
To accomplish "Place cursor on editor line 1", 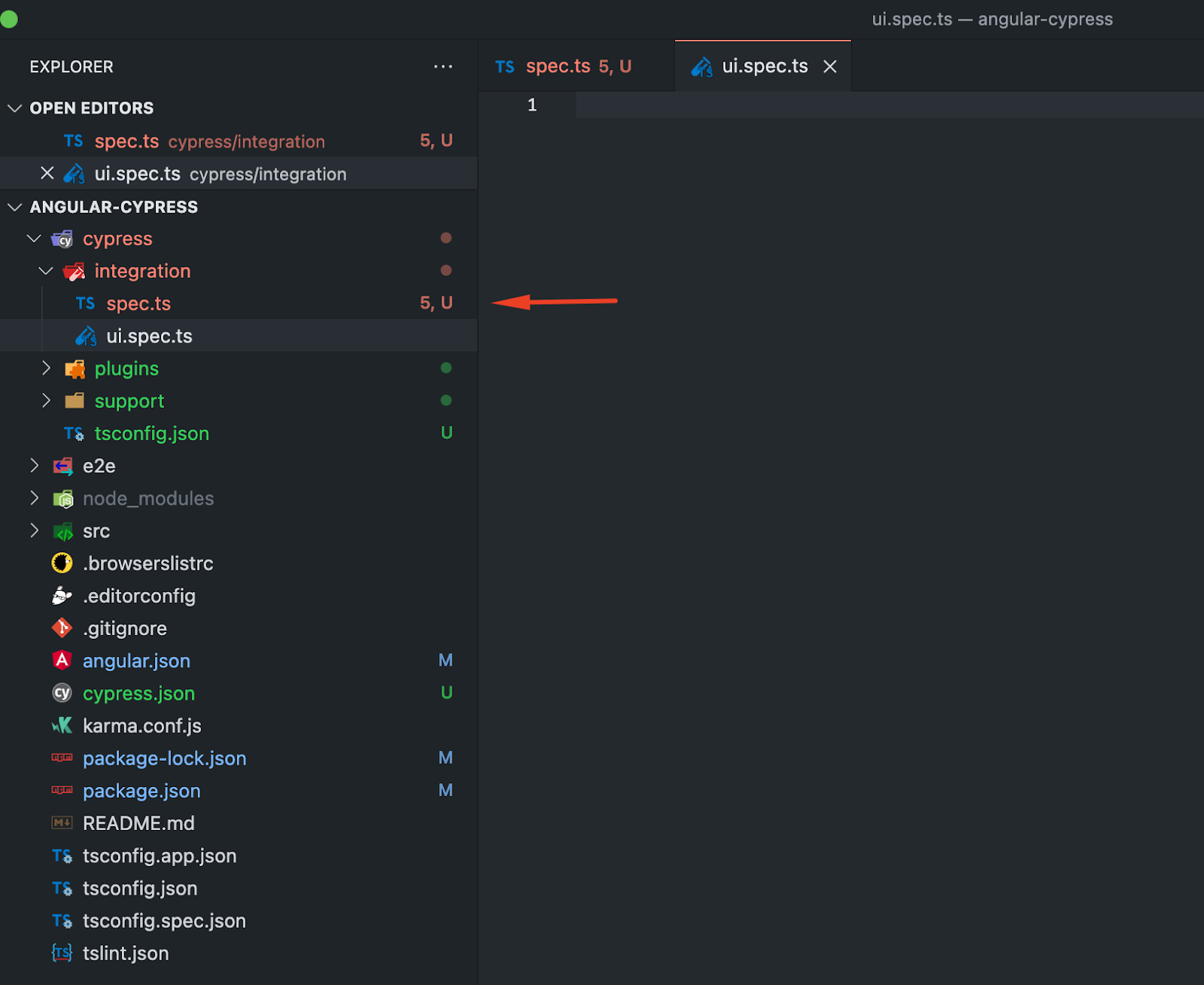I will (x=889, y=105).
